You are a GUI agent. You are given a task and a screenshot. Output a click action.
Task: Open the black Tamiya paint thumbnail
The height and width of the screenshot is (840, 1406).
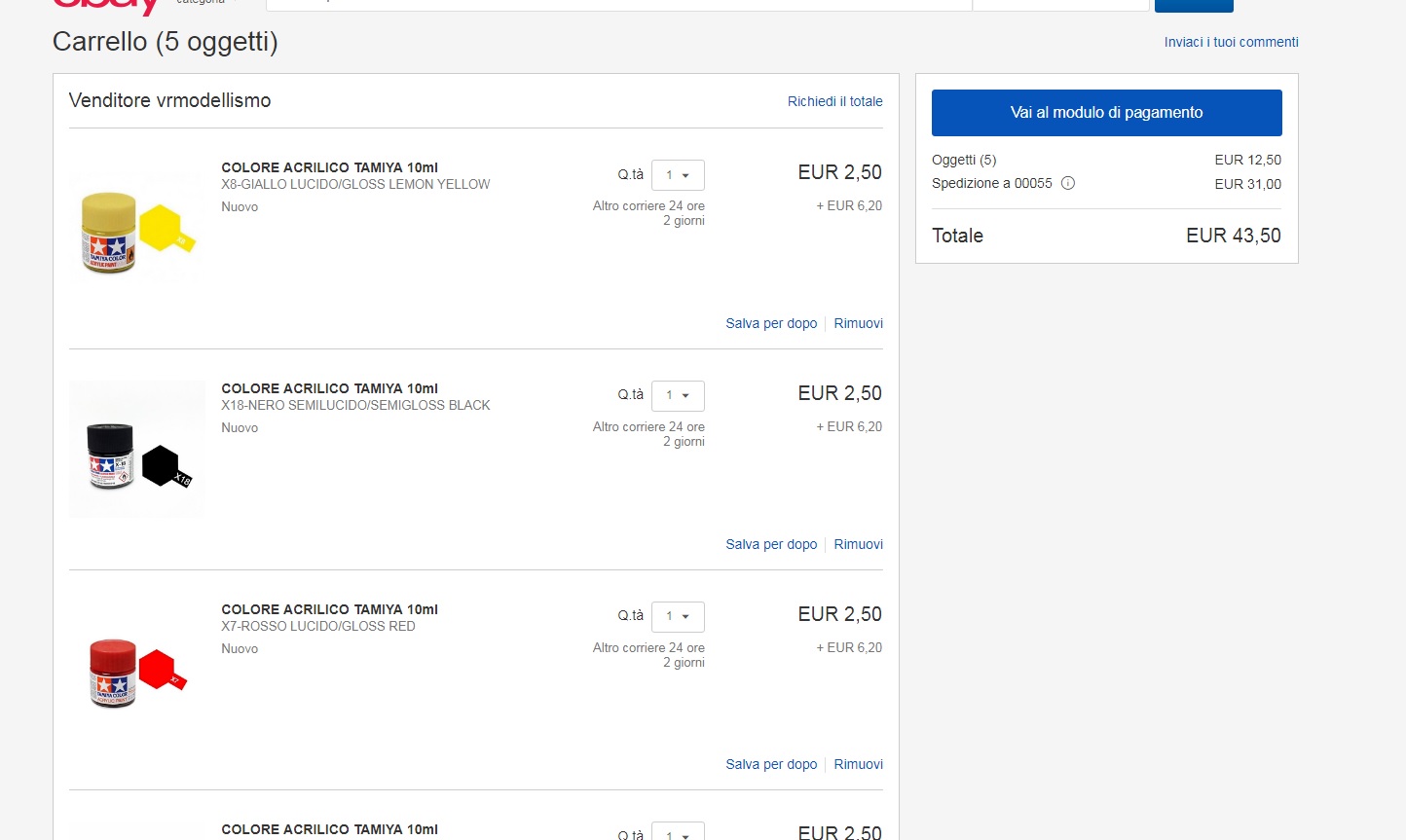tap(137, 449)
